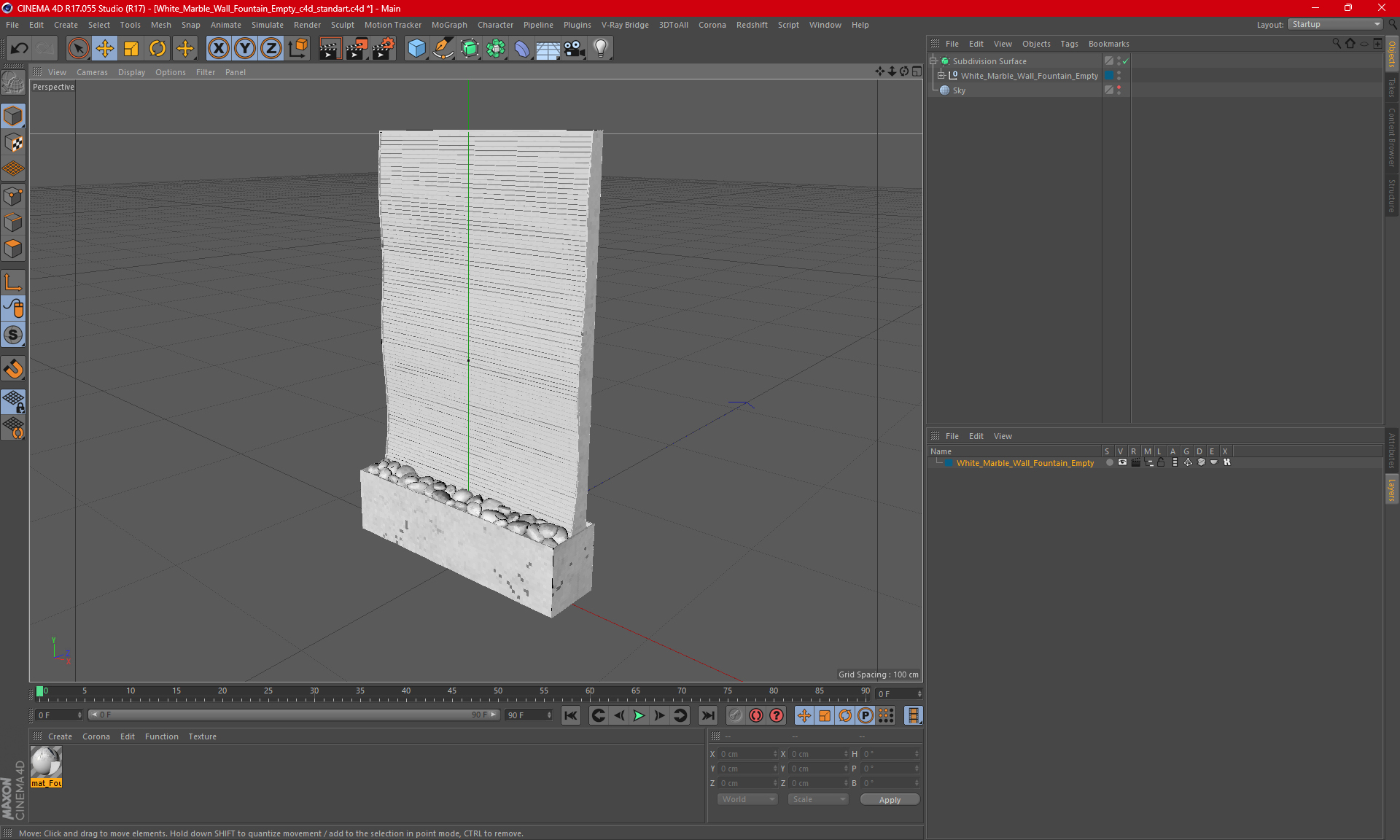Screen dimensions: 1400x840
Task: Toggle Viewport Solo S icon
Action: [x=14, y=335]
